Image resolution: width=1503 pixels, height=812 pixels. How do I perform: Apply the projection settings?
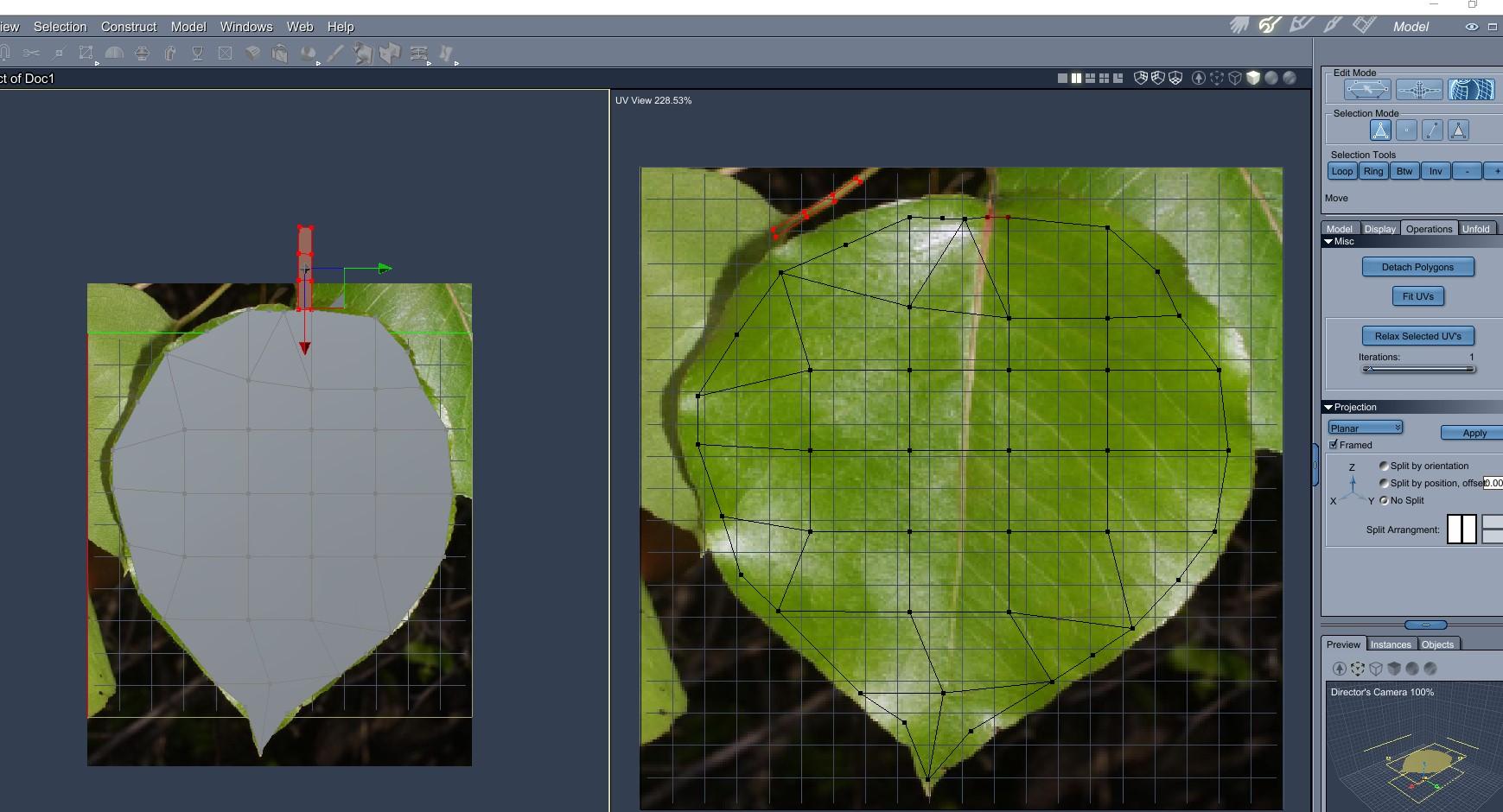tap(1473, 433)
